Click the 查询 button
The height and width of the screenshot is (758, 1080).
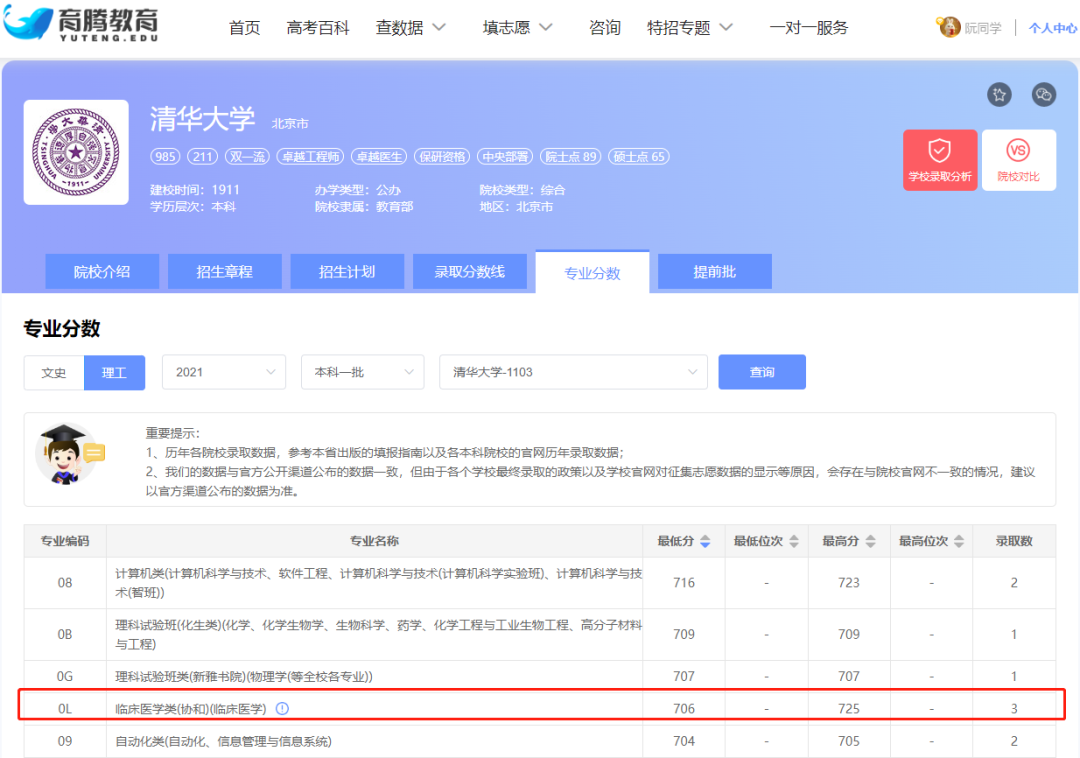[762, 372]
